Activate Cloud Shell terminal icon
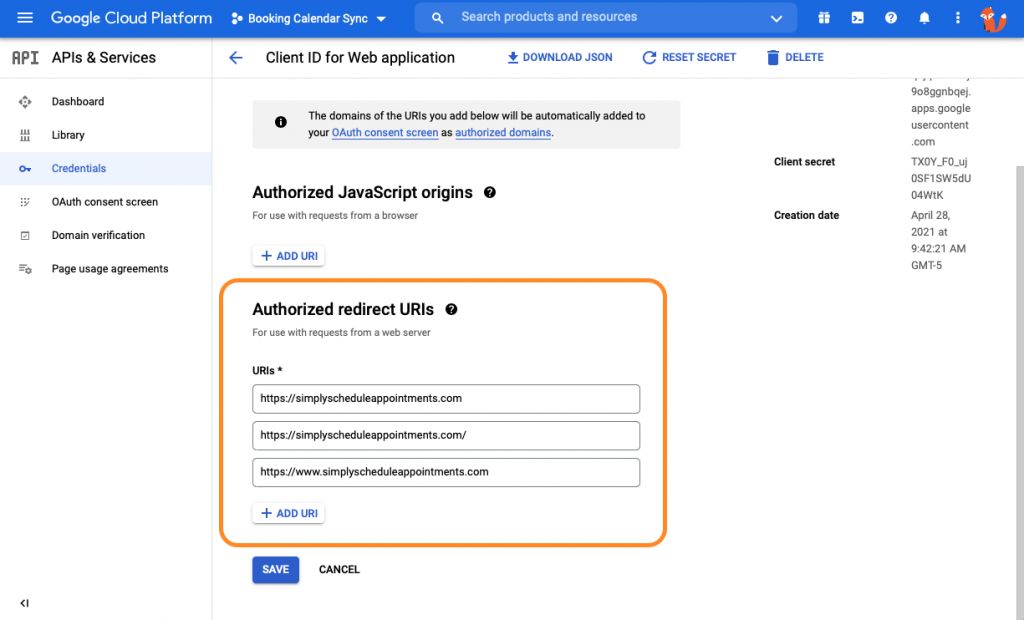 pos(857,18)
